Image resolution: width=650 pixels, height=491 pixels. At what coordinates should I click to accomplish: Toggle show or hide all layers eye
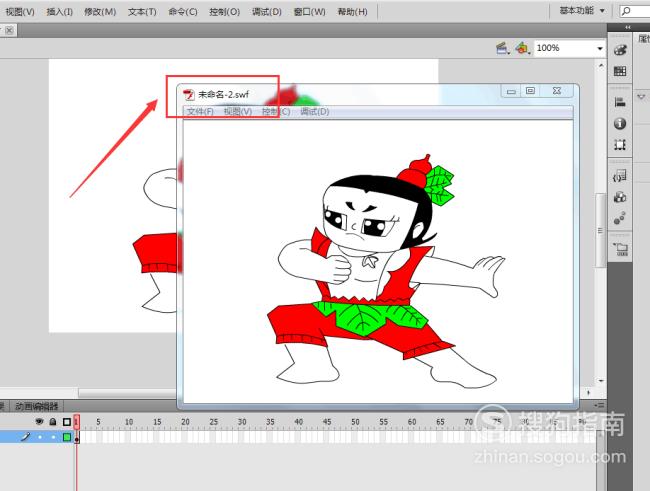click(x=39, y=422)
